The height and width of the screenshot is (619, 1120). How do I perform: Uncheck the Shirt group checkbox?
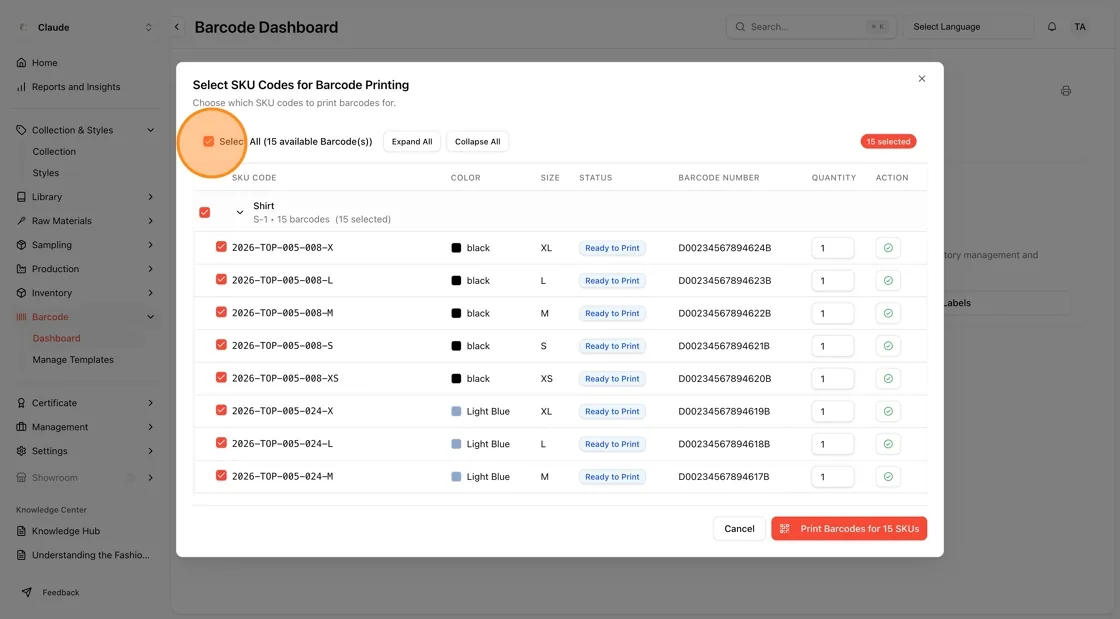(205, 212)
